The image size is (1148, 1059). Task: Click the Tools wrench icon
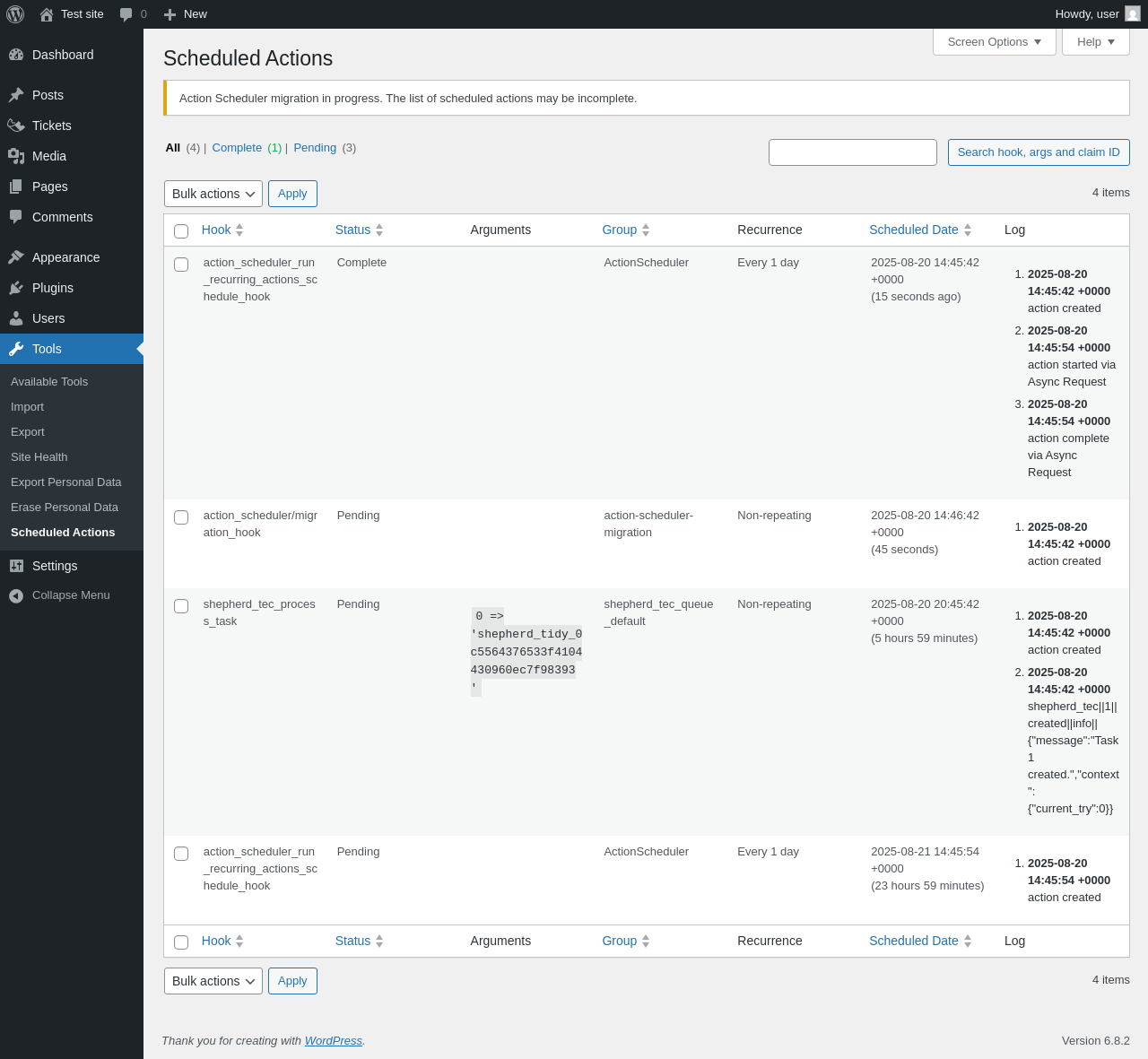tap(16, 349)
